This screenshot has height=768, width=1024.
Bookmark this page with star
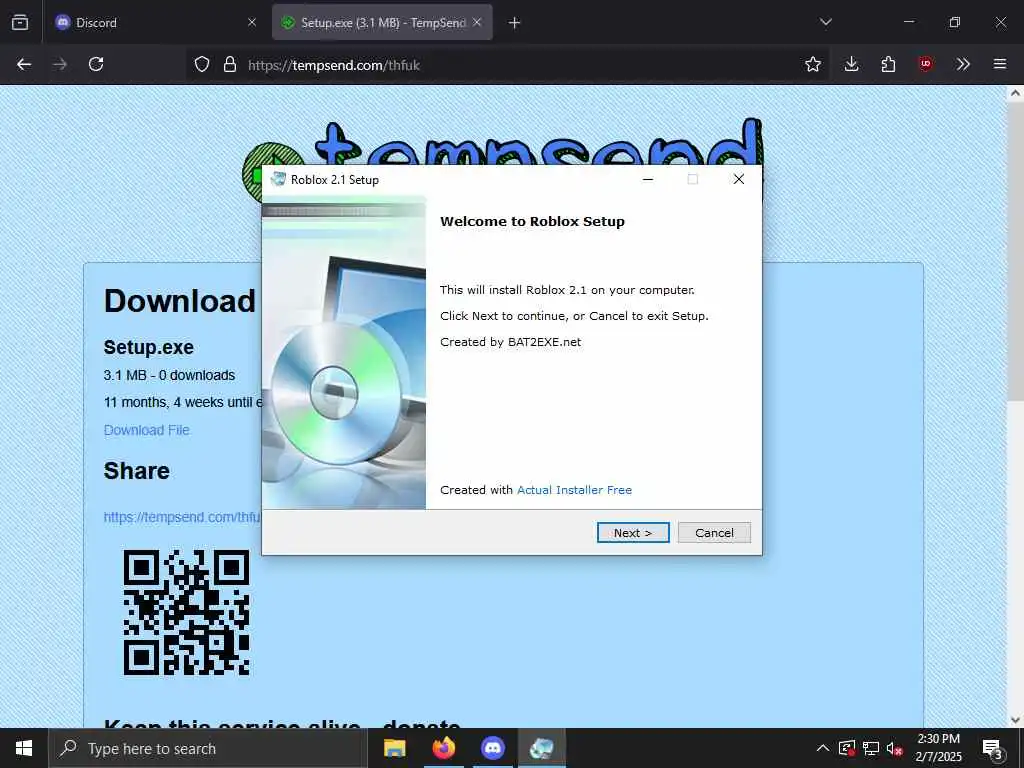[x=812, y=64]
